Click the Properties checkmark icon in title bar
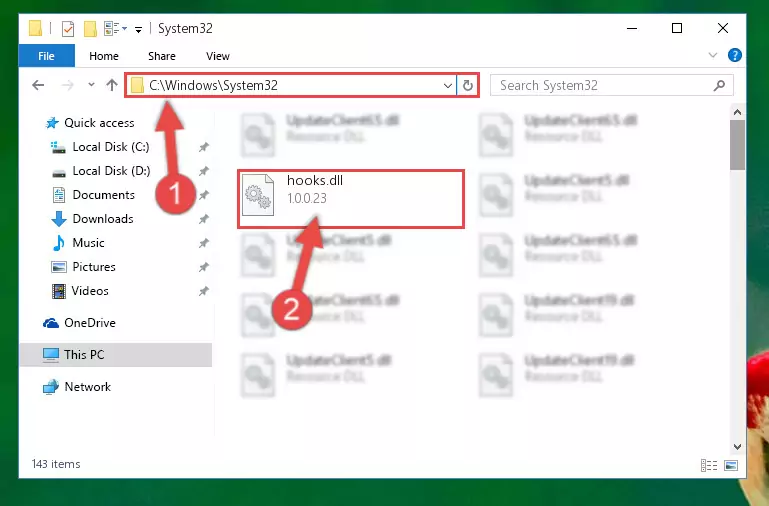The height and width of the screenshot is (506, 769). 68,29
